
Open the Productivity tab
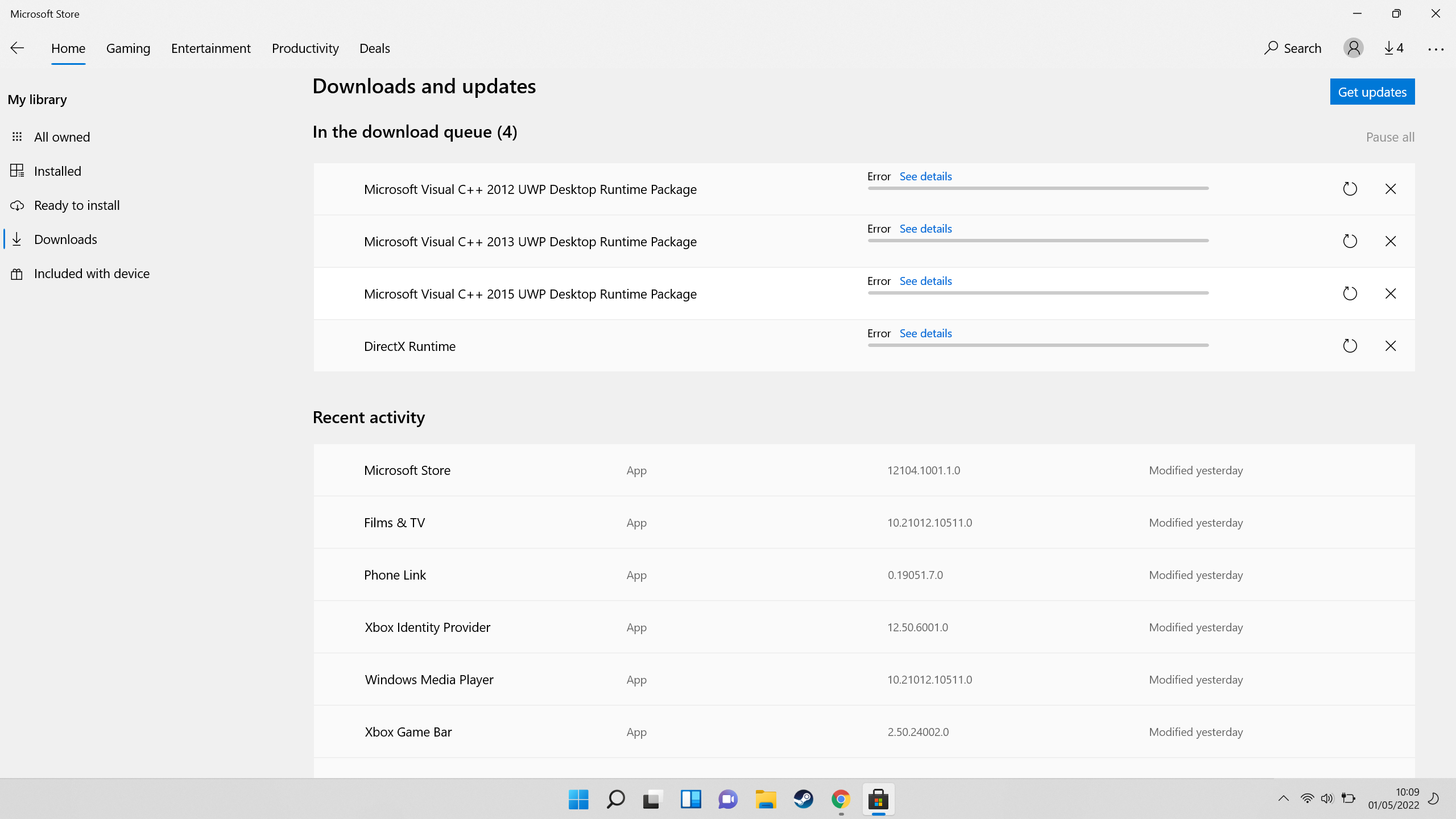[305, 48]
